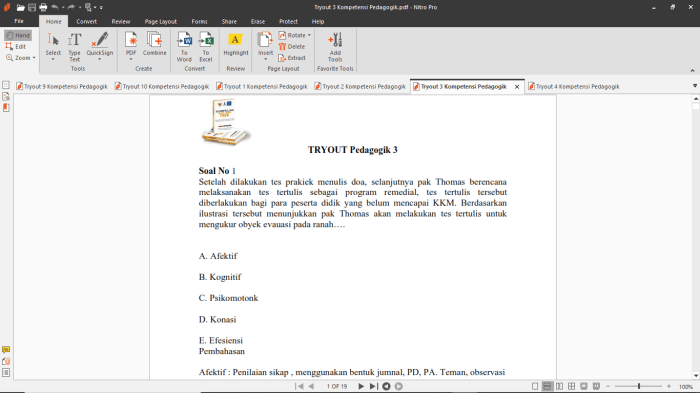Open the Zoom tool dropdown
The width and height of the screenshot is (700, 393).
(20, 58)
